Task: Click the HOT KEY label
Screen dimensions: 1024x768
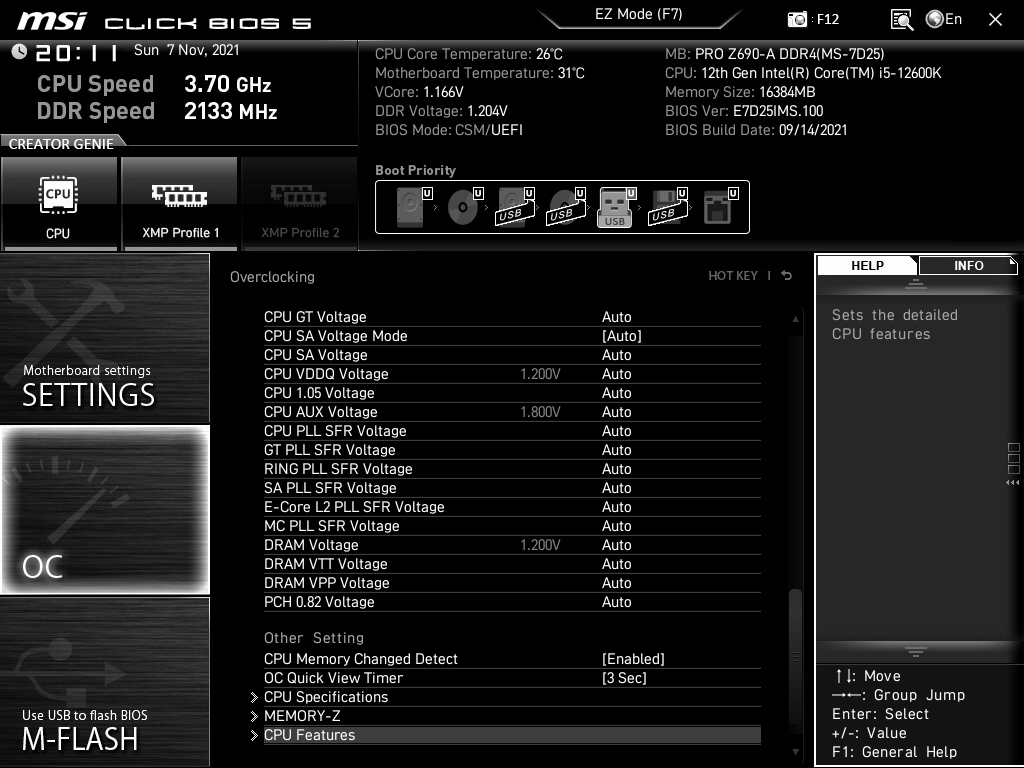Action: point(733,276)
